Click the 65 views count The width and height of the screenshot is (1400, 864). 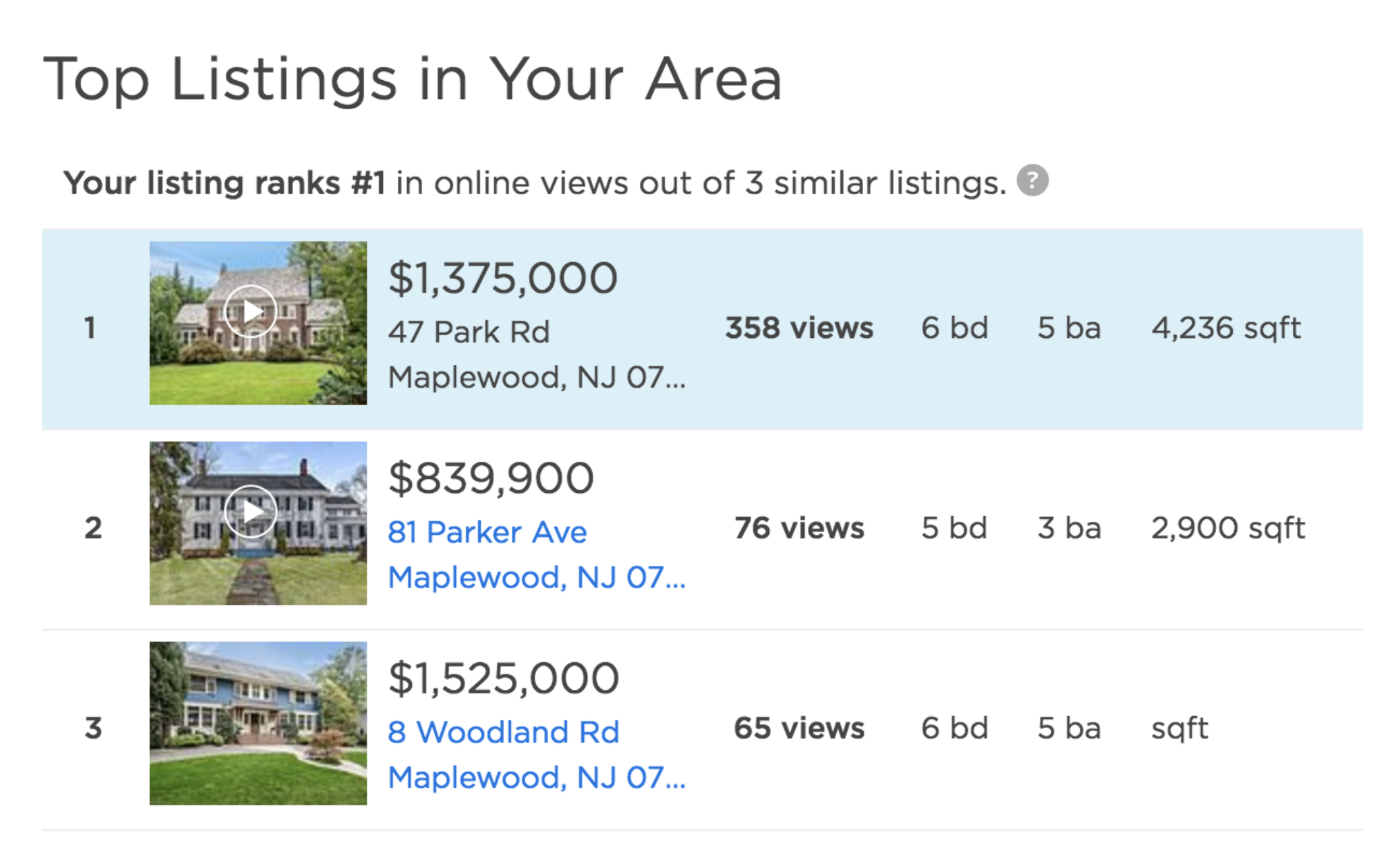(x=799, y=728)
